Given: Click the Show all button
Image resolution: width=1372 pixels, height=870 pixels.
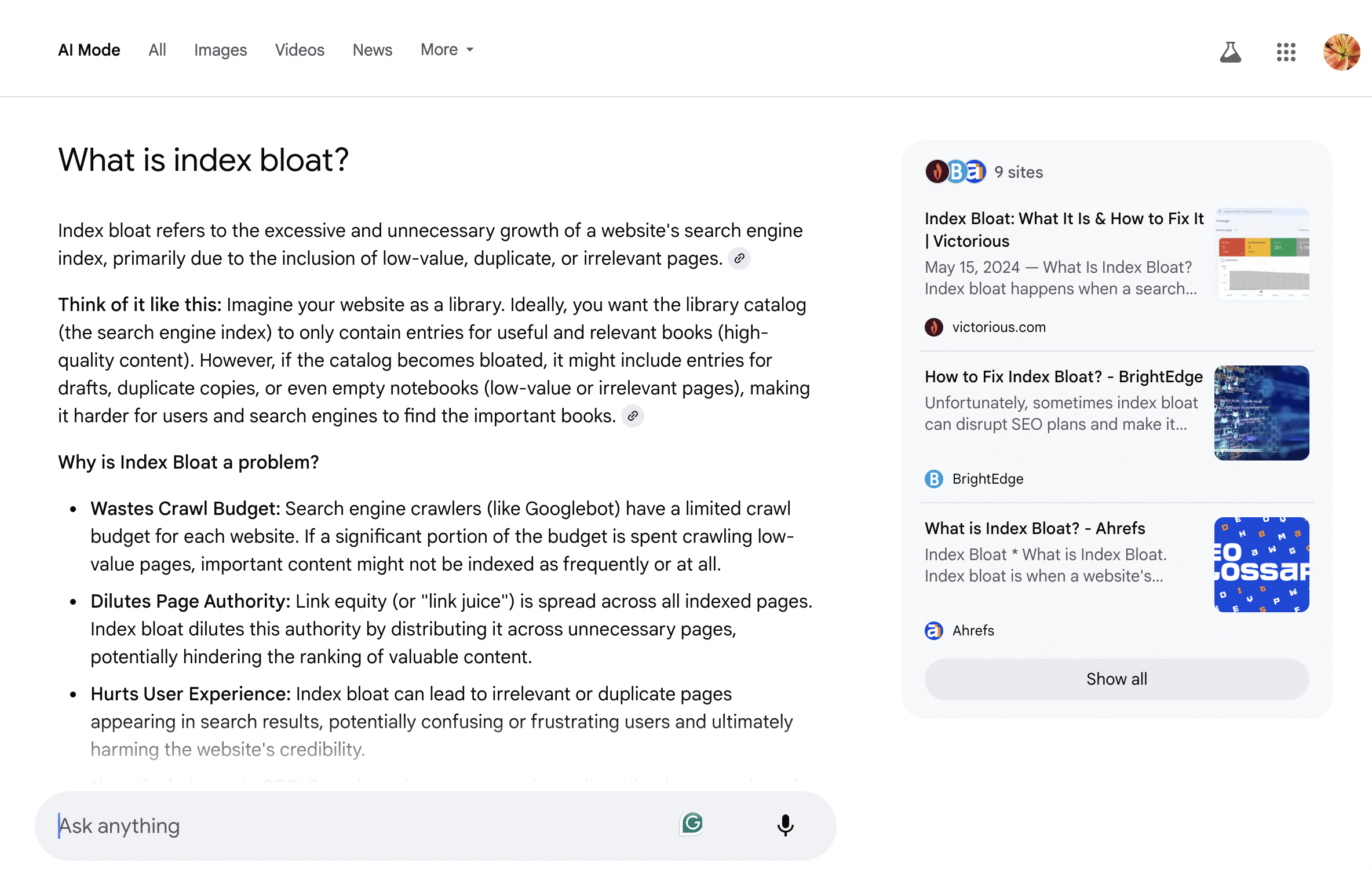Looking at the screenshot, I should pyautogui.click(x=1116, y=679).
